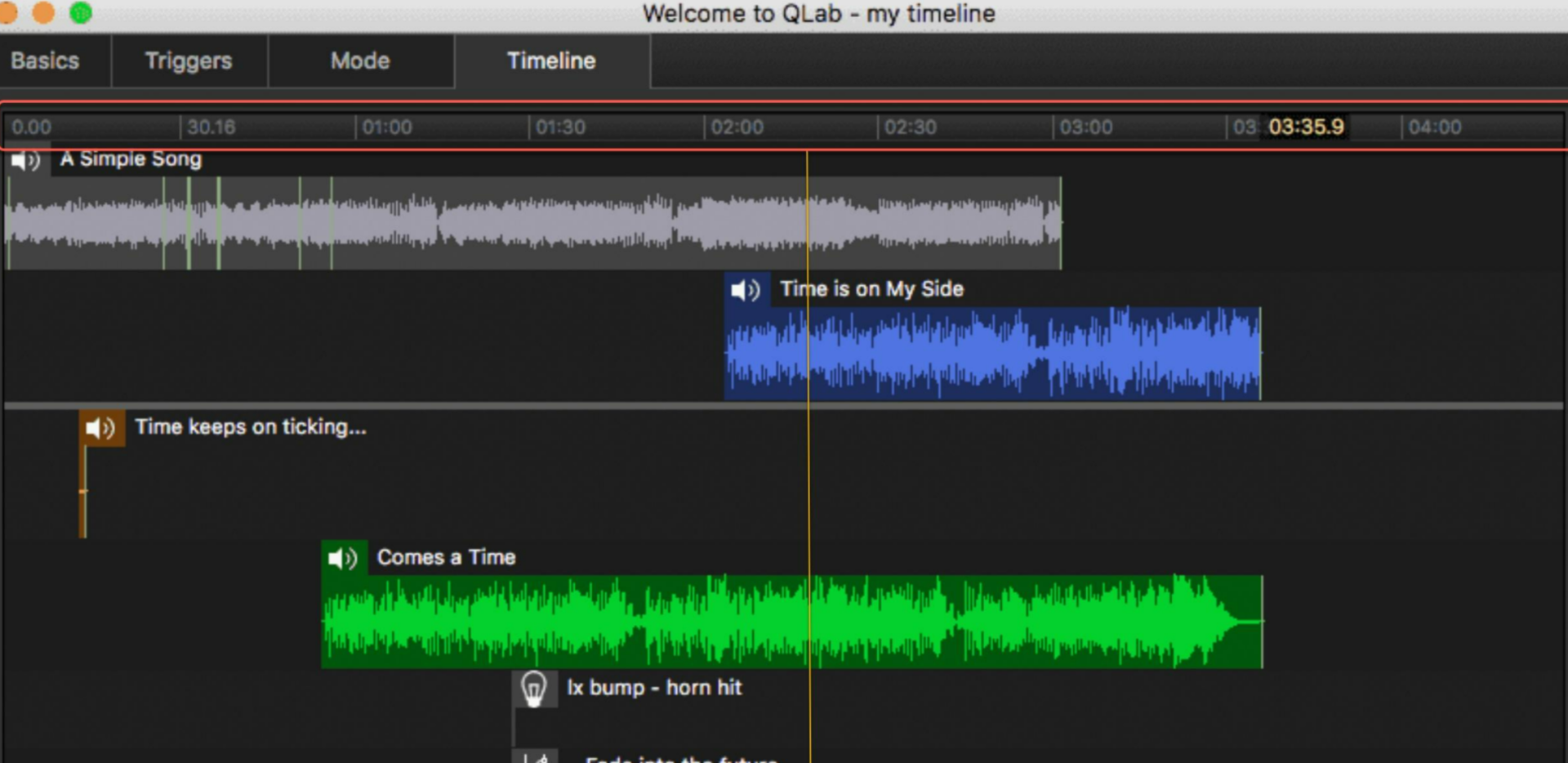Click the 01:30 mark on the ruler
Screen dimensions: 1568x763
coord(561,127)
